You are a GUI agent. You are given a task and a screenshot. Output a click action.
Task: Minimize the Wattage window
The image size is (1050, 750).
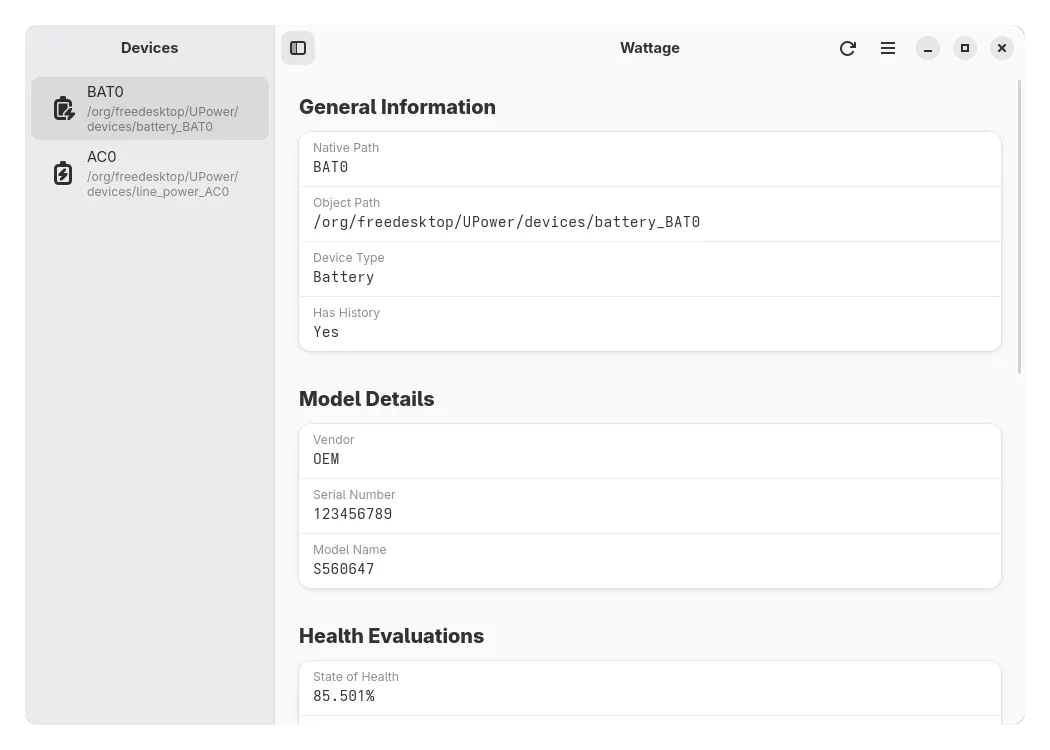[x=928, y=48]
